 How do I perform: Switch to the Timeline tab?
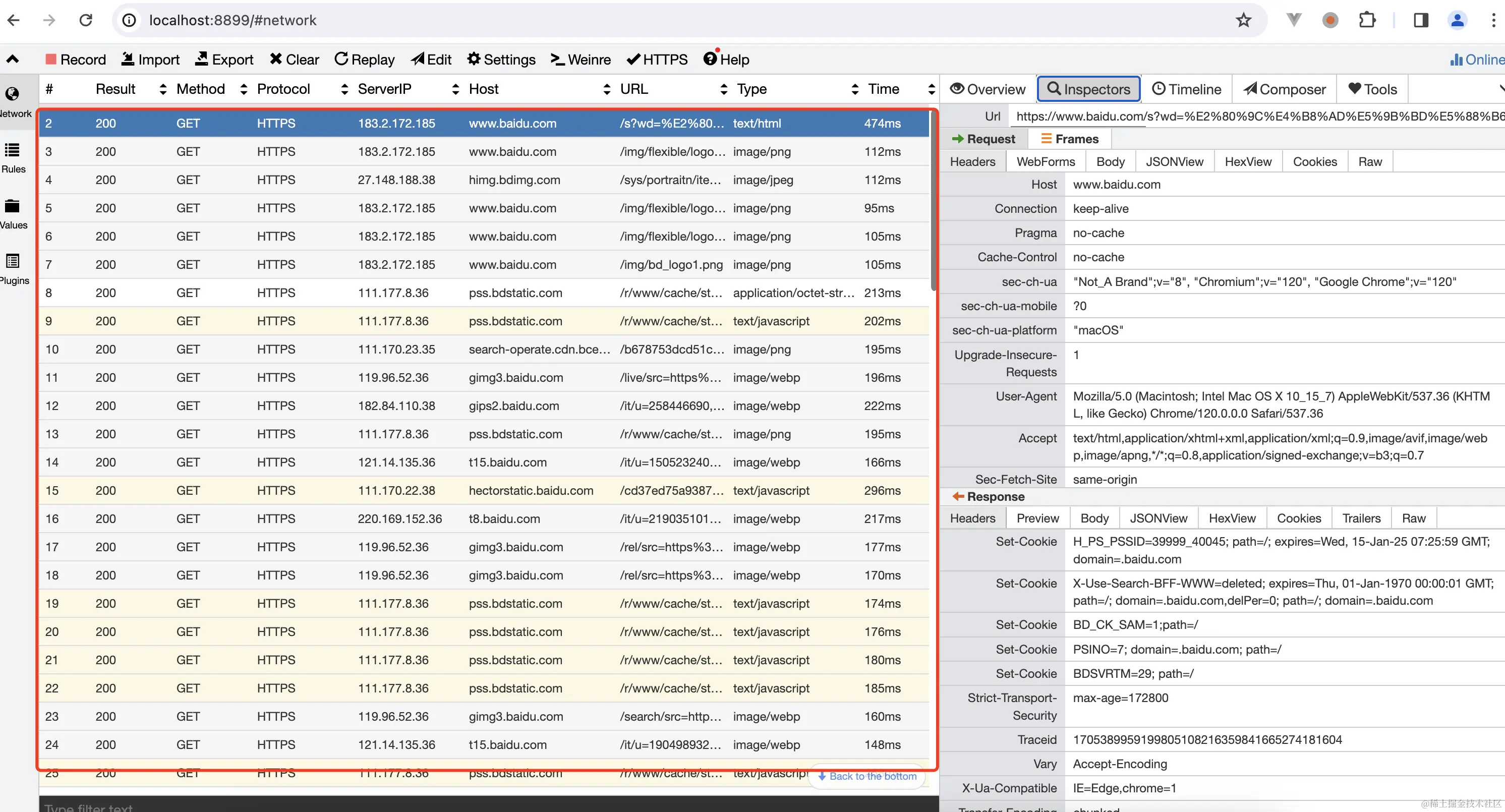tap(1187, 89)
